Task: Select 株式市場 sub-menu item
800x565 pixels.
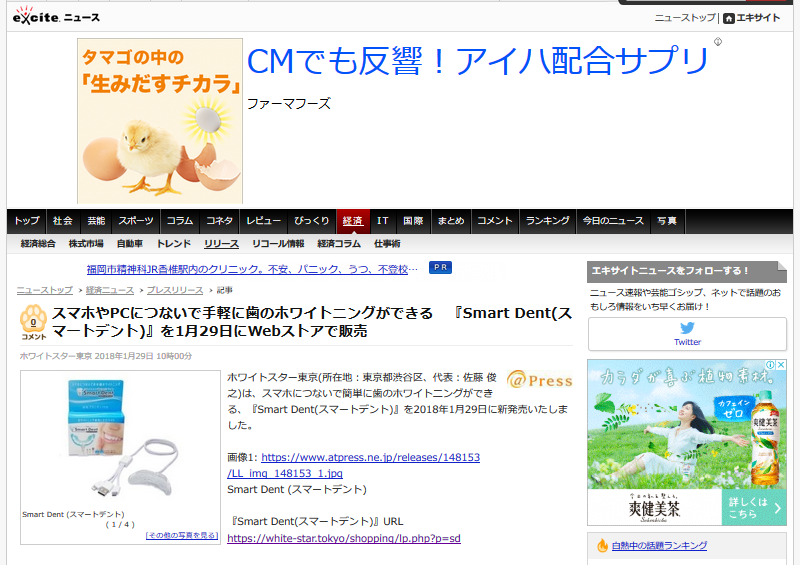Action: (x=86, y=244)
